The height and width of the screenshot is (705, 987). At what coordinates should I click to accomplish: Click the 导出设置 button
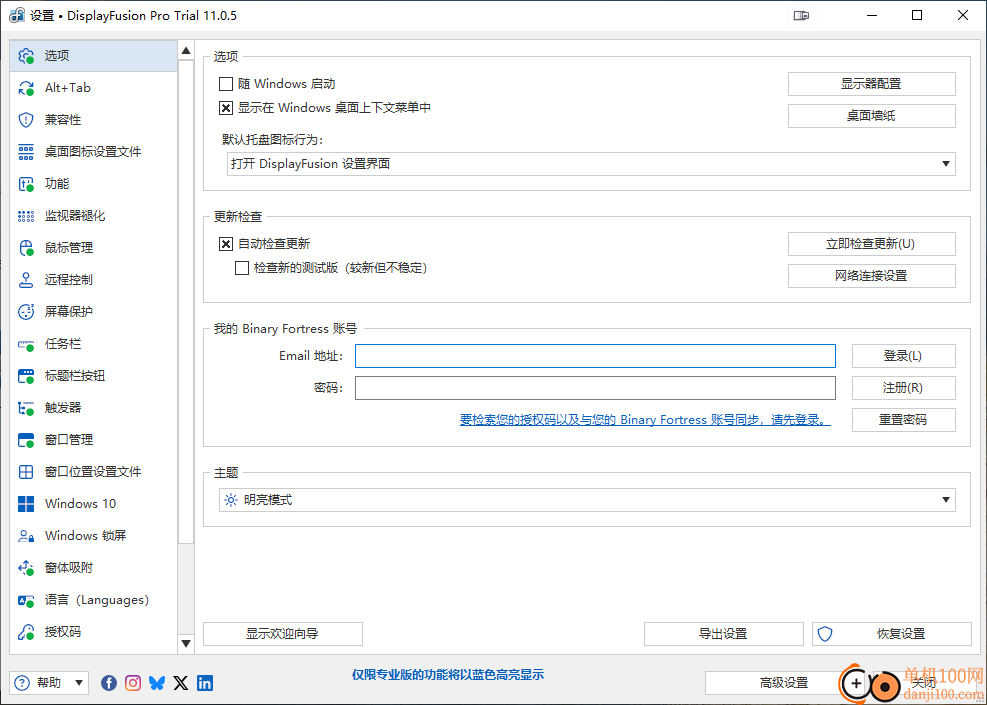click(724, 634)
